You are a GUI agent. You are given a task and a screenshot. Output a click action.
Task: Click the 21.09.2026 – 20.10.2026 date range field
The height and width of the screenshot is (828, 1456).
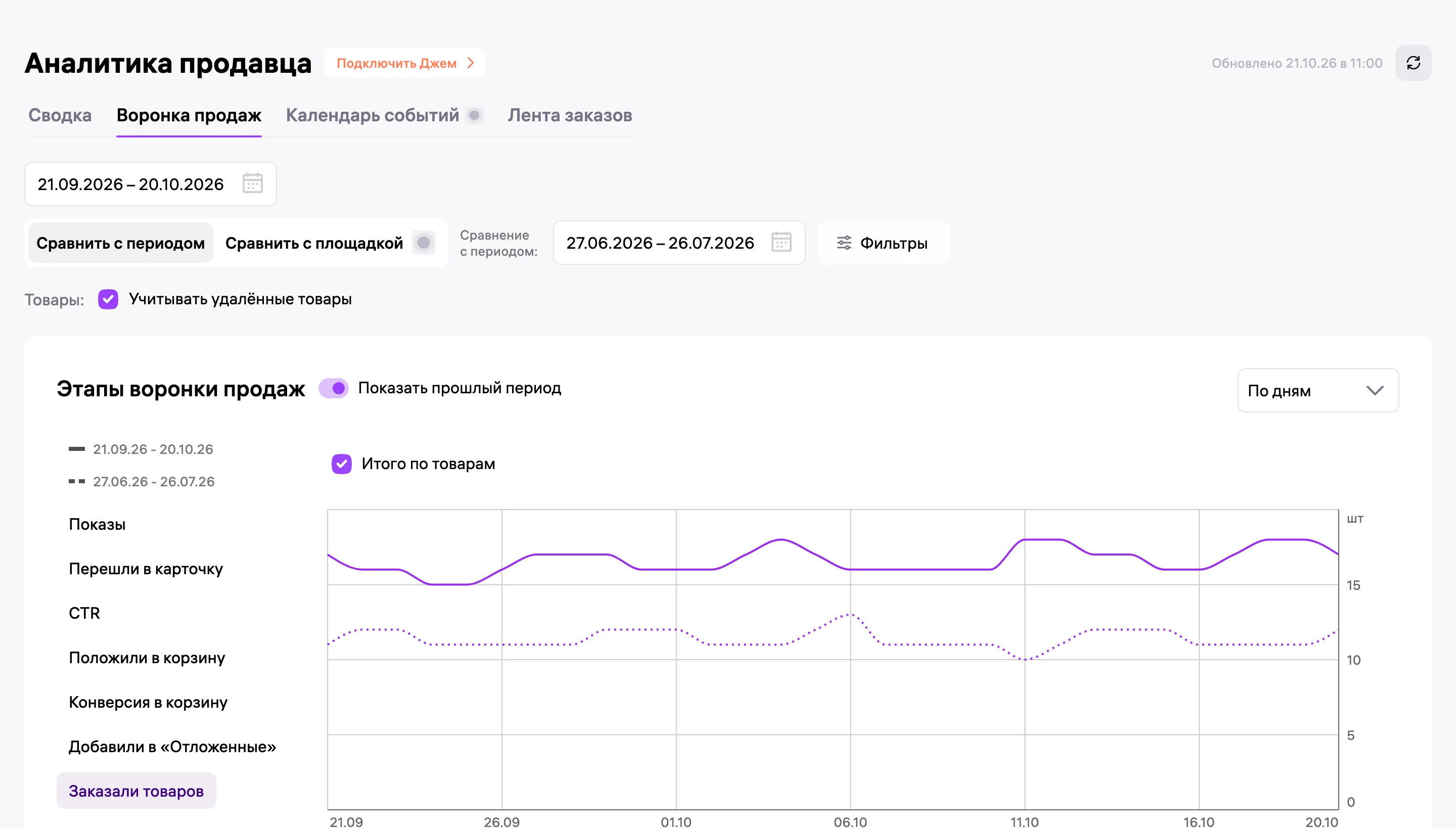[x=151, y=184]
